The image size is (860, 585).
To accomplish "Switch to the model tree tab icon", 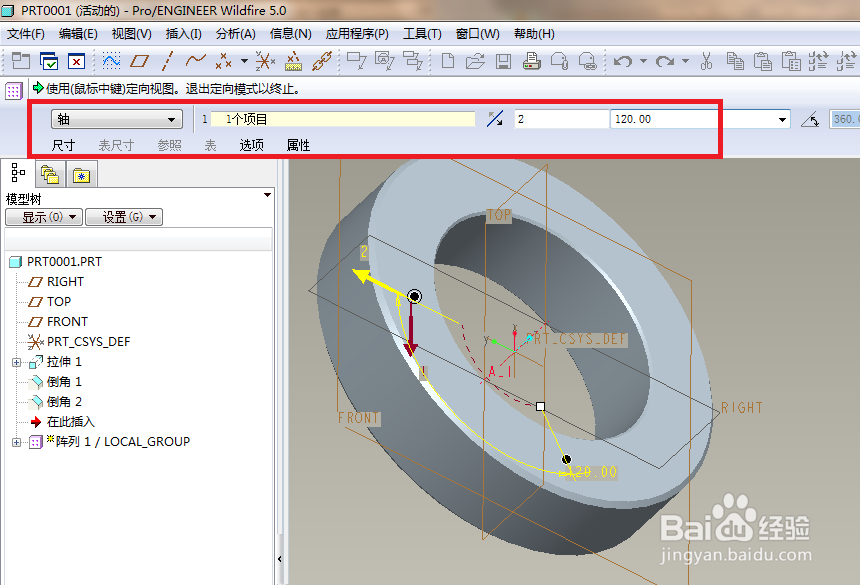I will tap(18, 174).
